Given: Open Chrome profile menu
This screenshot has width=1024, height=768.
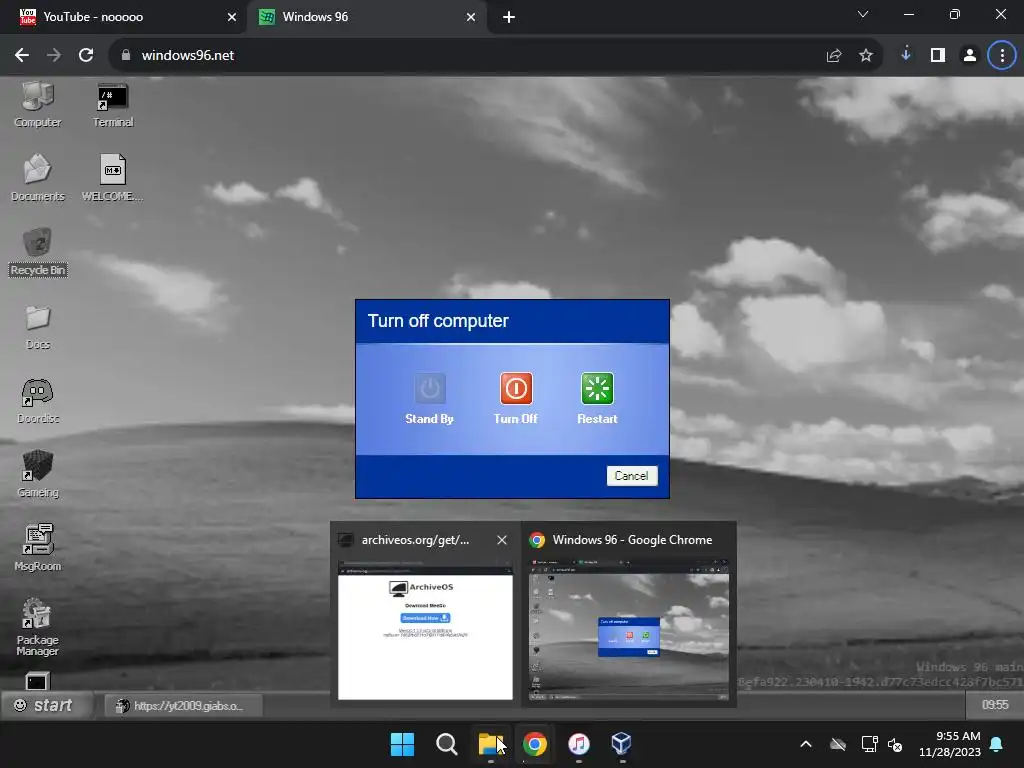Looking at the screenshot, I should coord(970,56).
